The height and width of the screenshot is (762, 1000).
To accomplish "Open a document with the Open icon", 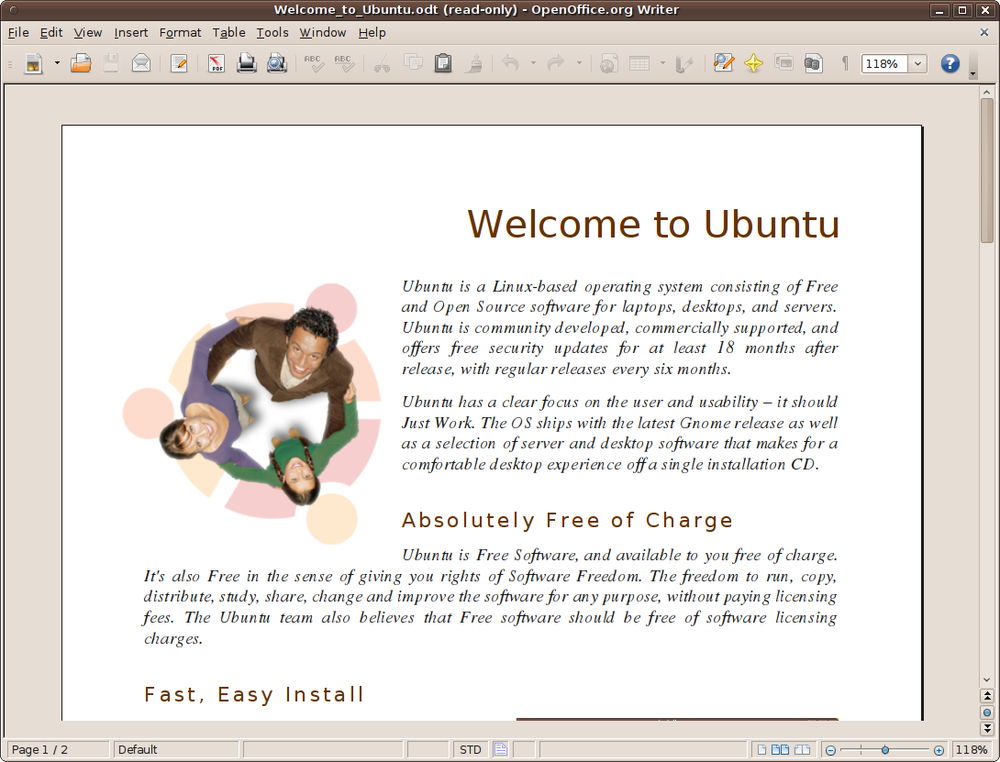I will [x=81, y=63].
